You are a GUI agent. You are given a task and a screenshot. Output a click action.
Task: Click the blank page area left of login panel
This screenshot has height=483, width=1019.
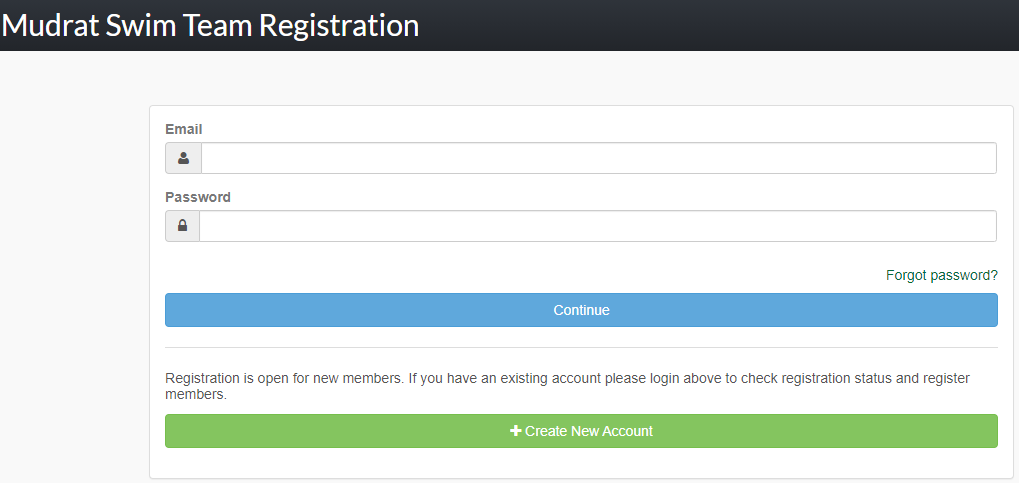[72, 280]
